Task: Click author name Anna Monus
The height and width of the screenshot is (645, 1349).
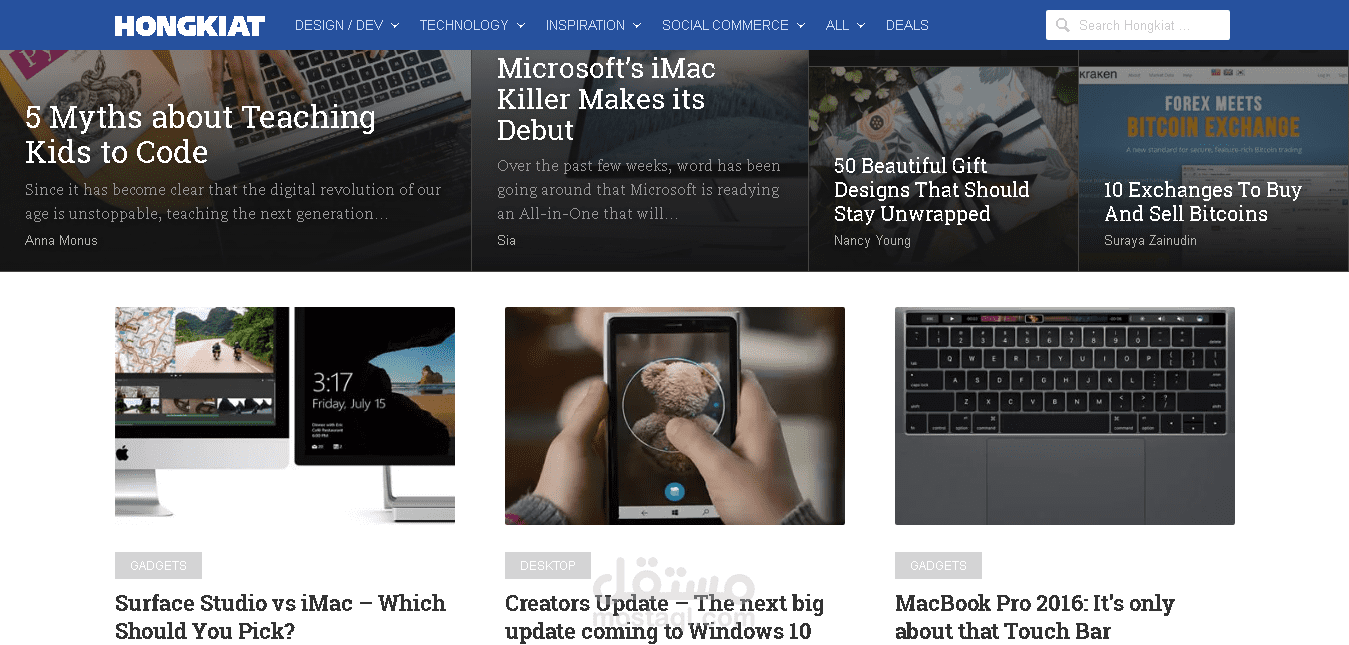Action: click(x=61, y=240)
